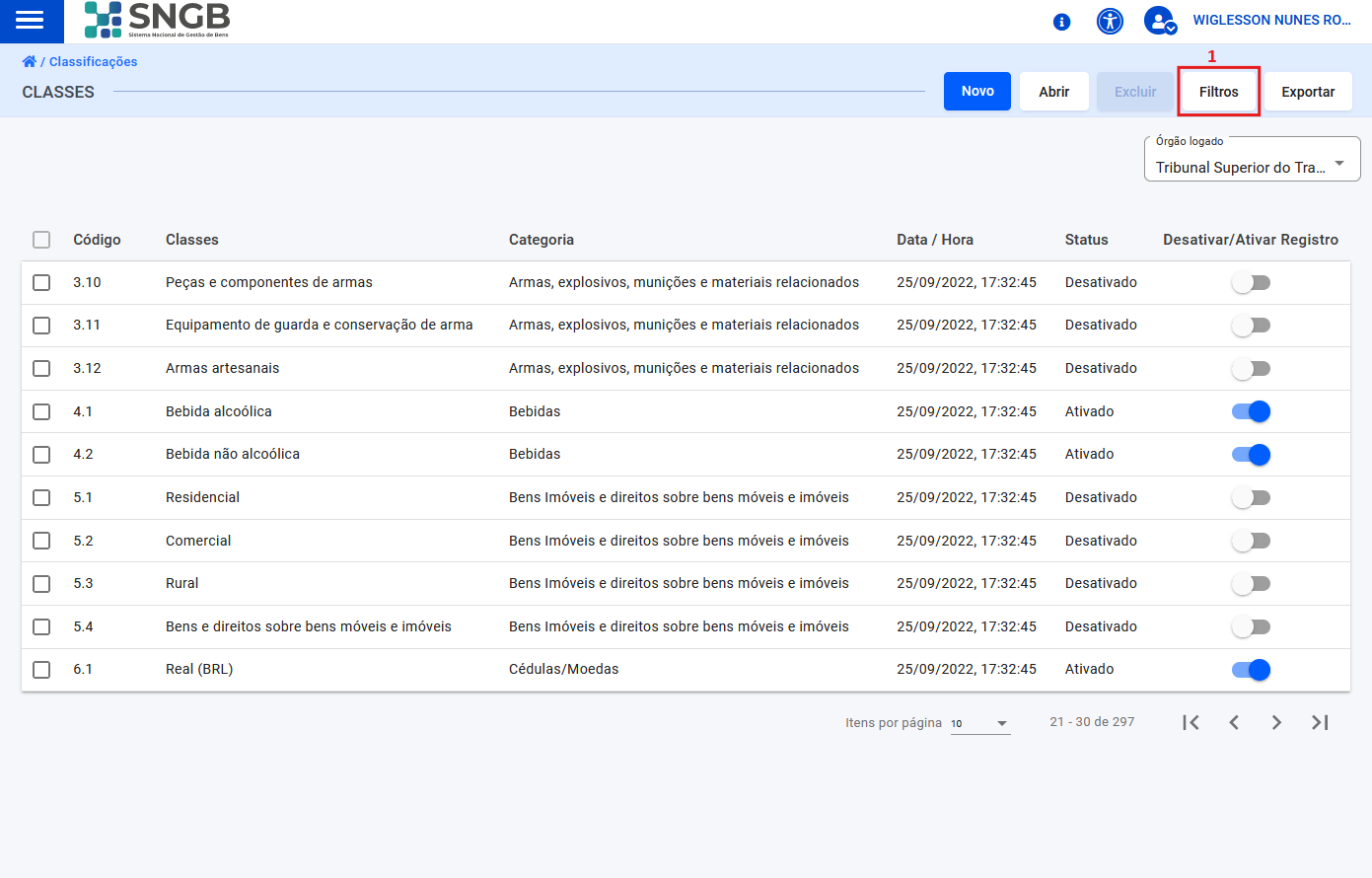Activate Peças e componentes de armas toggle
This screenshot has width=1372, height=878.
click(x=1251, y=282)
